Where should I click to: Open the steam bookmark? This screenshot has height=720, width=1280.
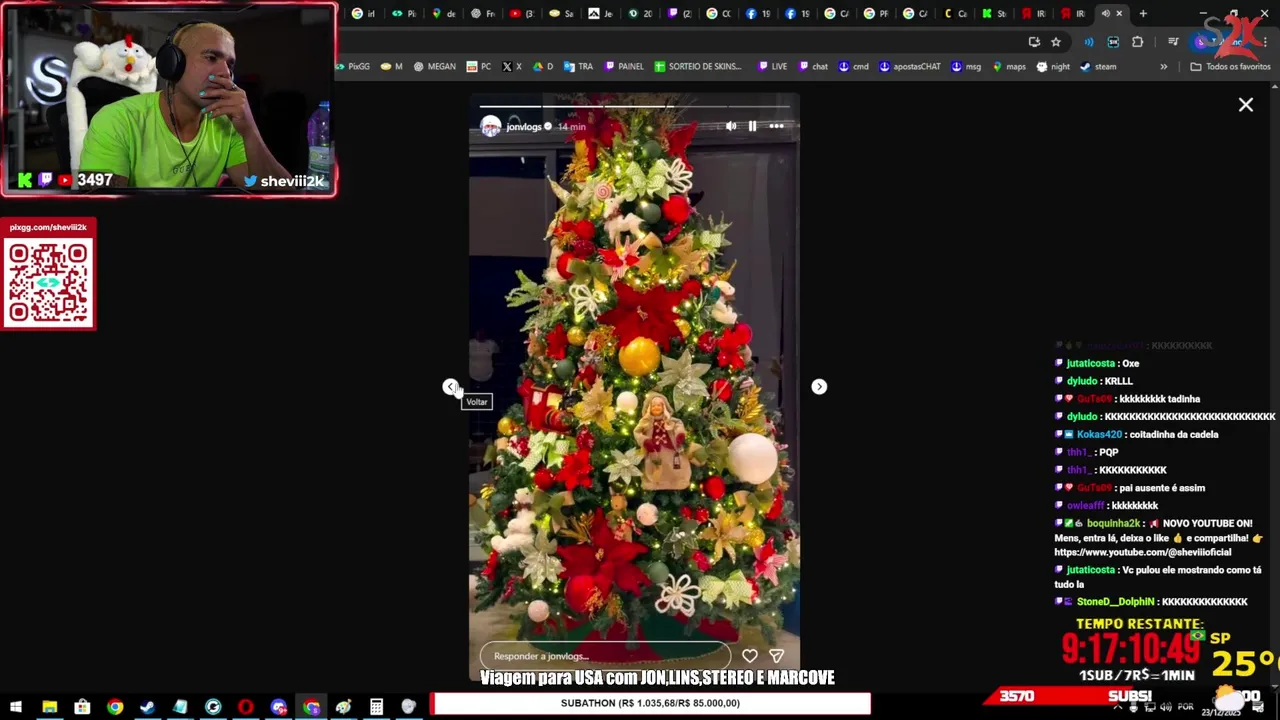(x=1097, y=67)
